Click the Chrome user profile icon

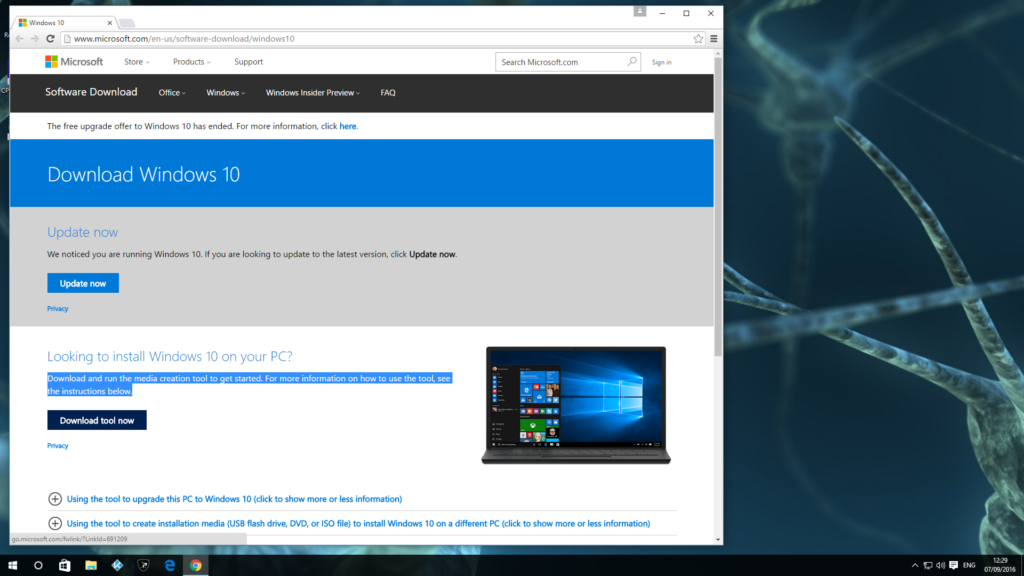click(x=640, y=11)
